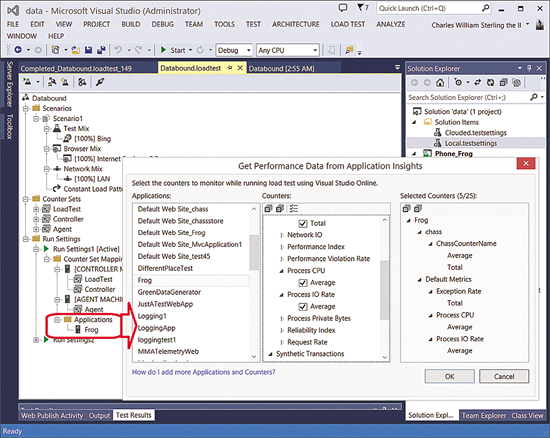This screenshot has width=550, height=438.
Task: Click the search magnifier icon in Solution Explorer
Action: (534, 97)
